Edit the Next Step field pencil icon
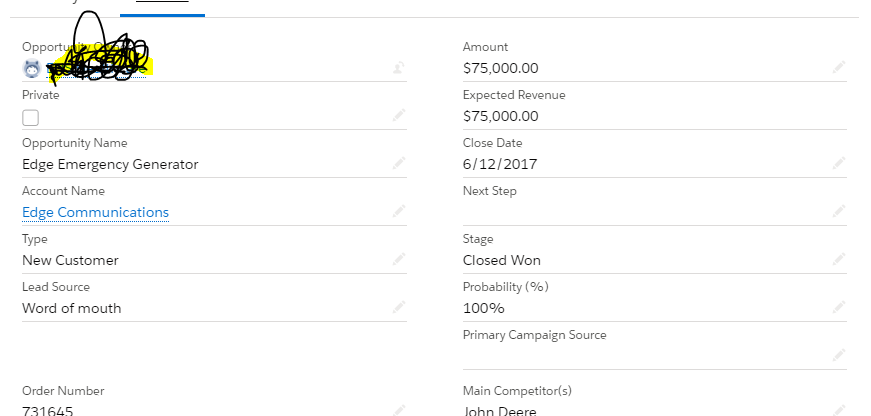This screenshot has height=416, width=871. (840, 211)
